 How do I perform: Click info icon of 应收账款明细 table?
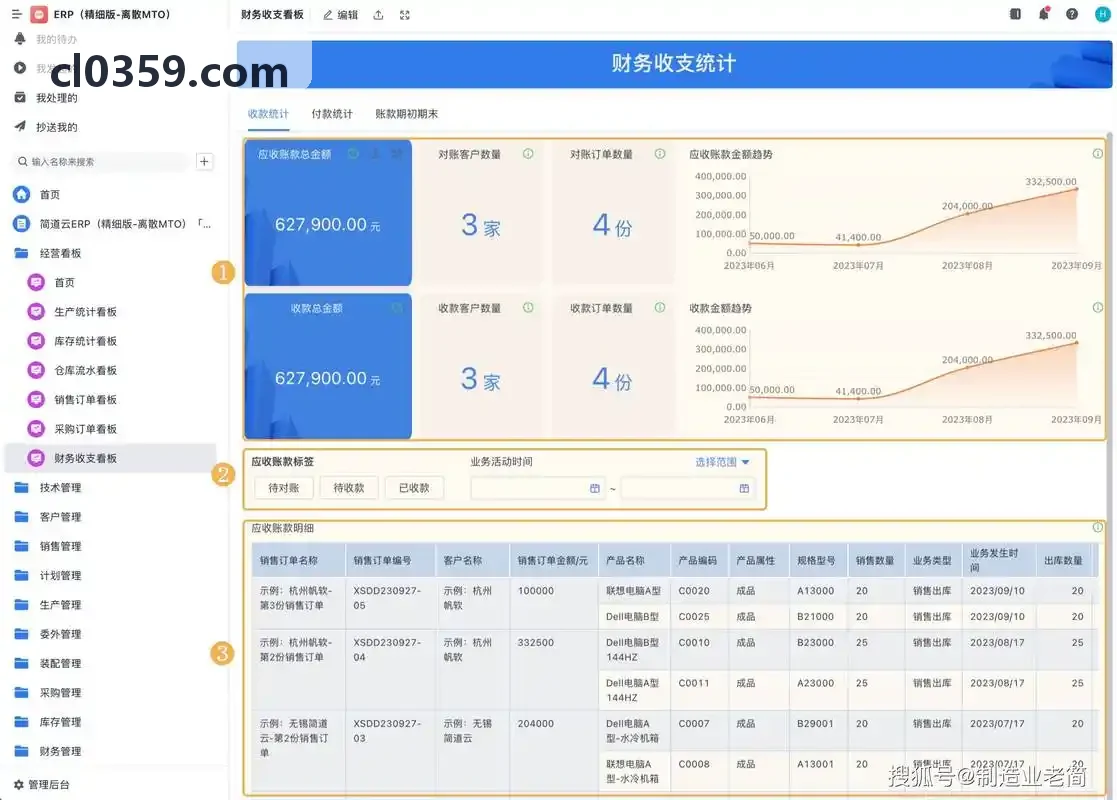tap(1098, 528)
